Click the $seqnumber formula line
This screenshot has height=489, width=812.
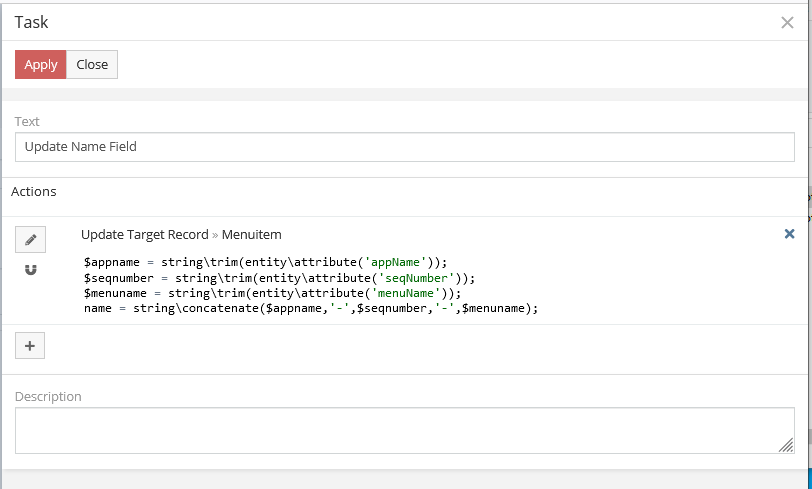pyautogui.click(x=279, y=278)
